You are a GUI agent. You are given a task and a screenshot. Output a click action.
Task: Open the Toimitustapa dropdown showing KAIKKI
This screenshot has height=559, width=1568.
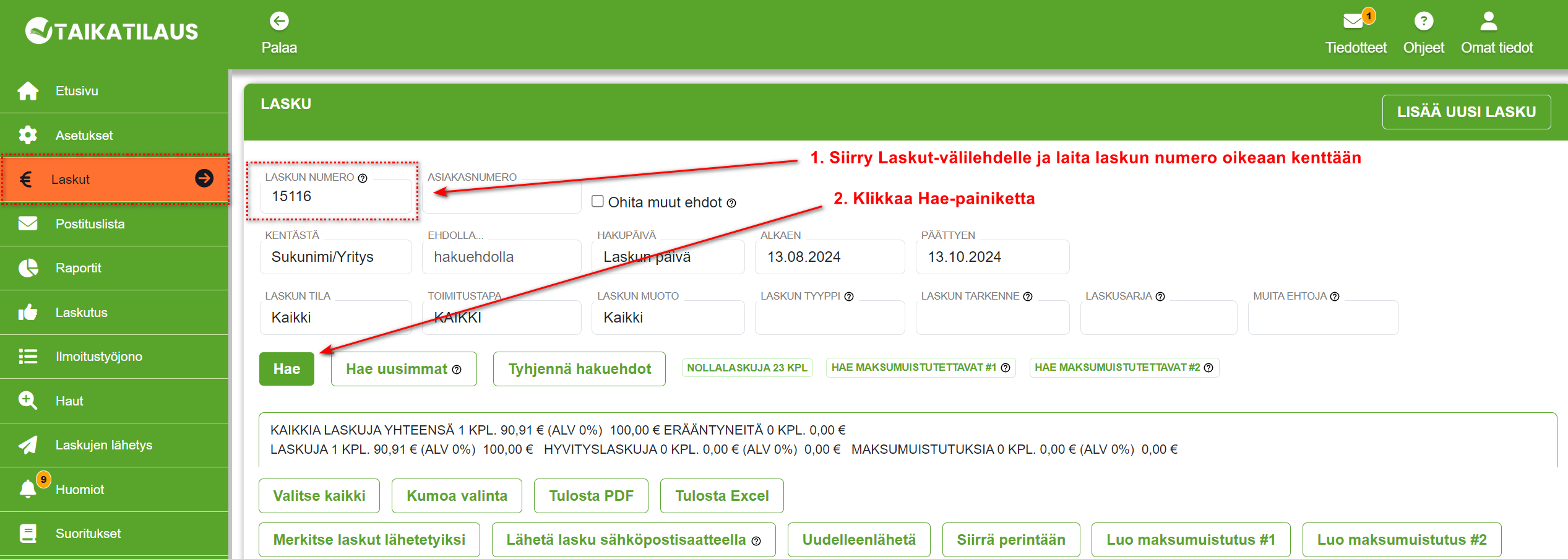pyautogui.click(x=502, y=318)
